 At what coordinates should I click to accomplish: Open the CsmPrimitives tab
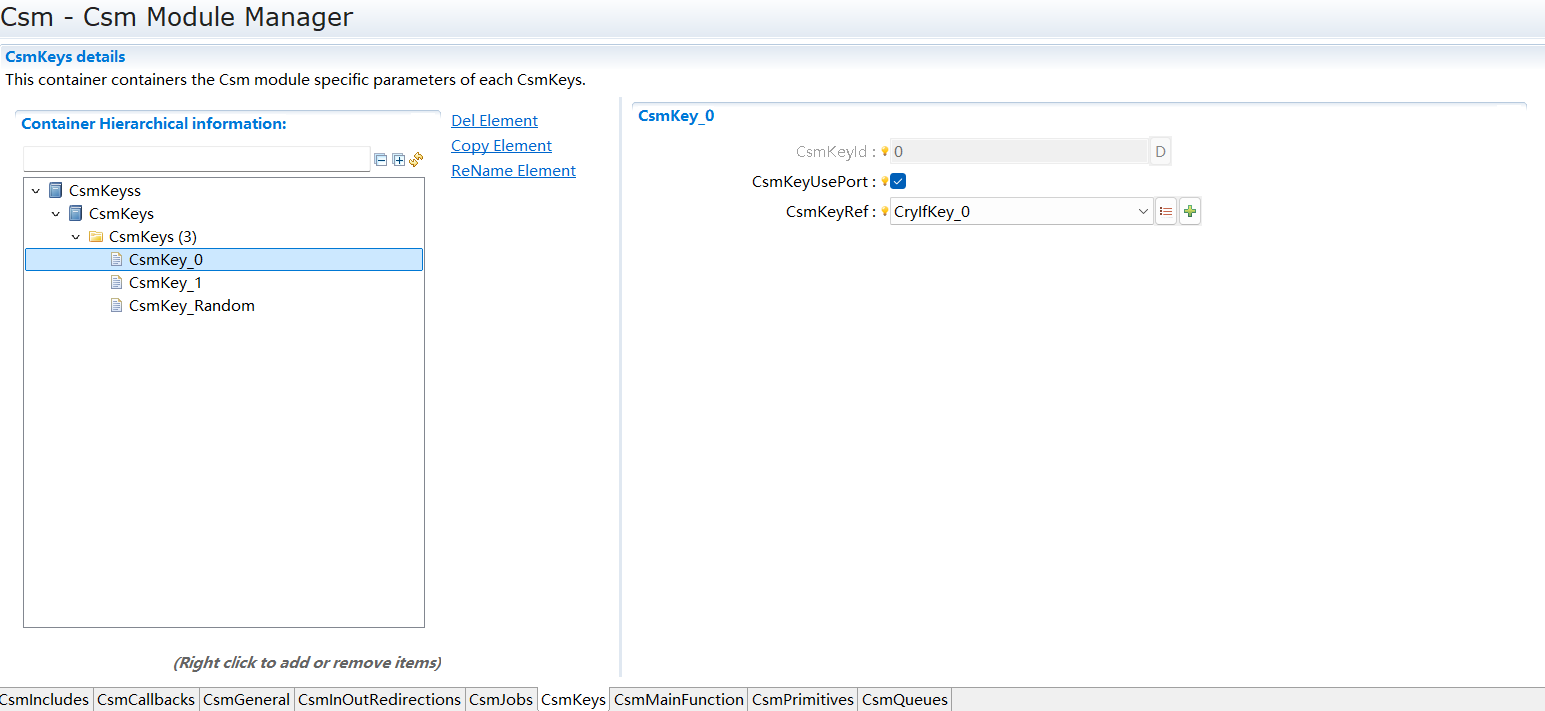pos(803,700)
